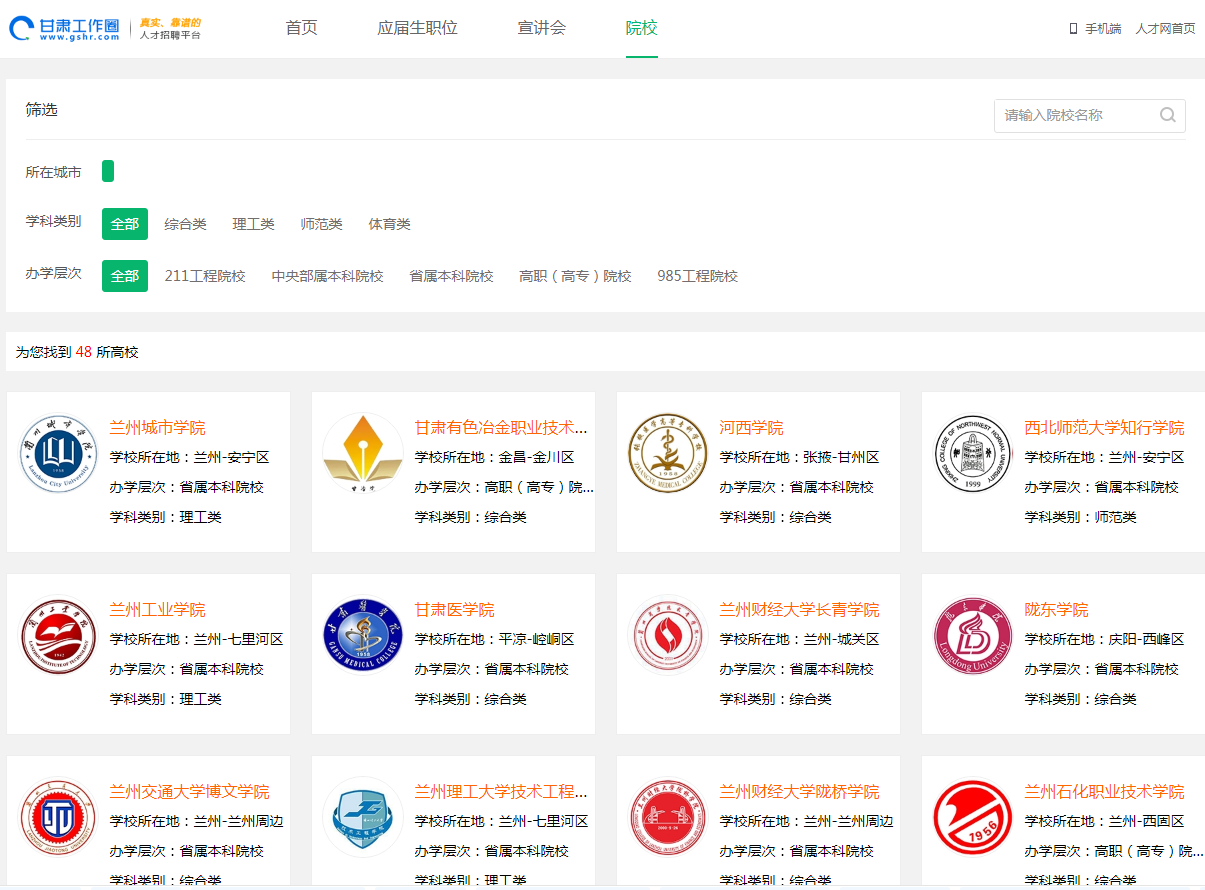1205x890 pixels.
Task: Open 兰州石化职业技术学院 logo thumbnail
Action: pyautogui.click(x=973, y=818)
